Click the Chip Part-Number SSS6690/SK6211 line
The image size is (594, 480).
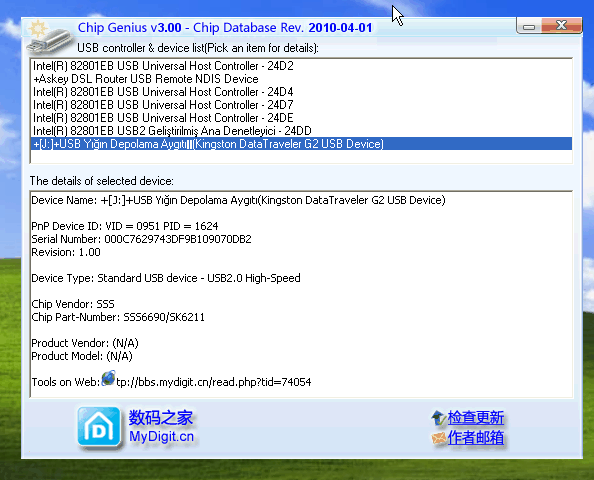click(x=118, y=317)
